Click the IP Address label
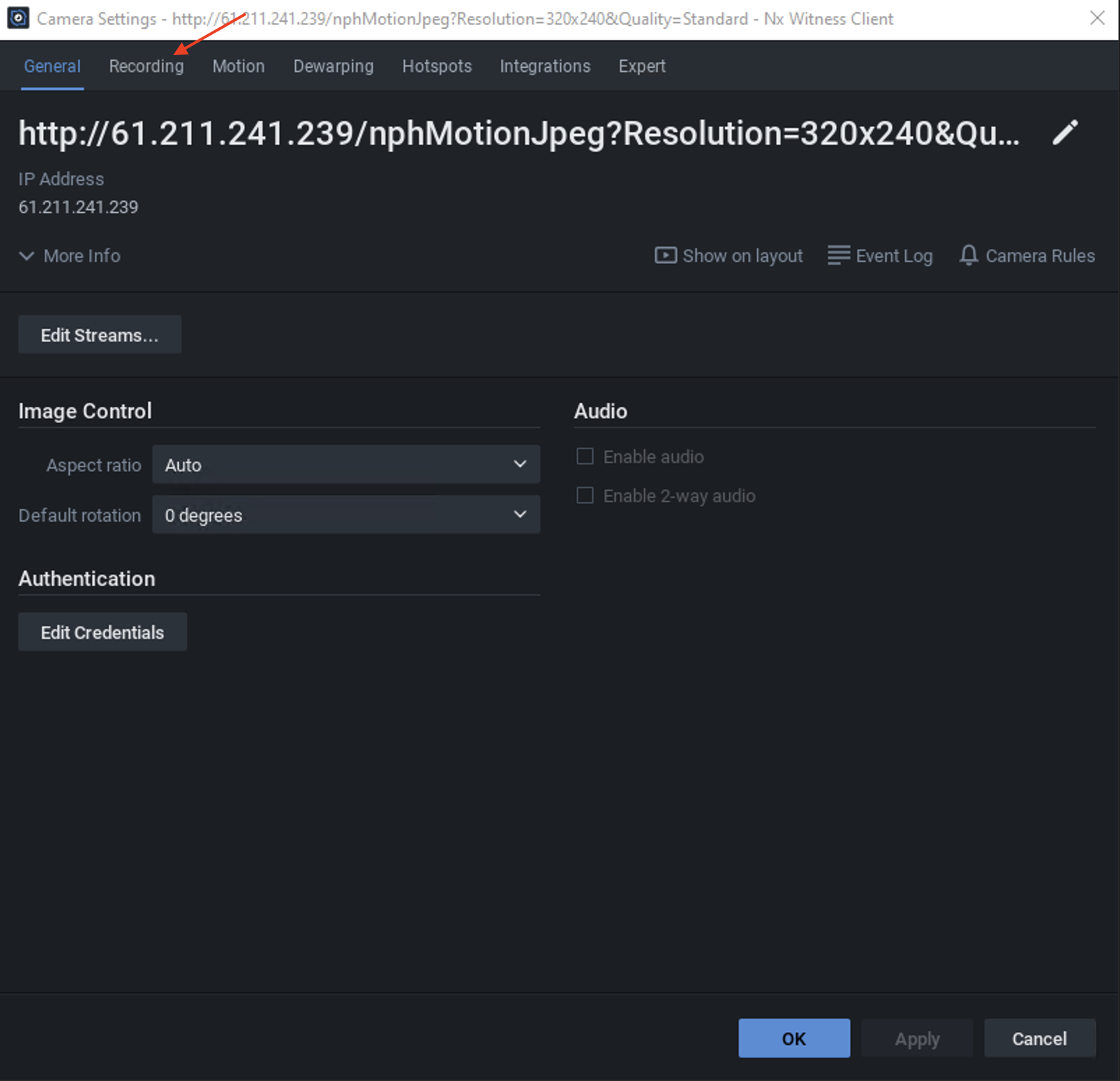 click(x=61, y=179)
